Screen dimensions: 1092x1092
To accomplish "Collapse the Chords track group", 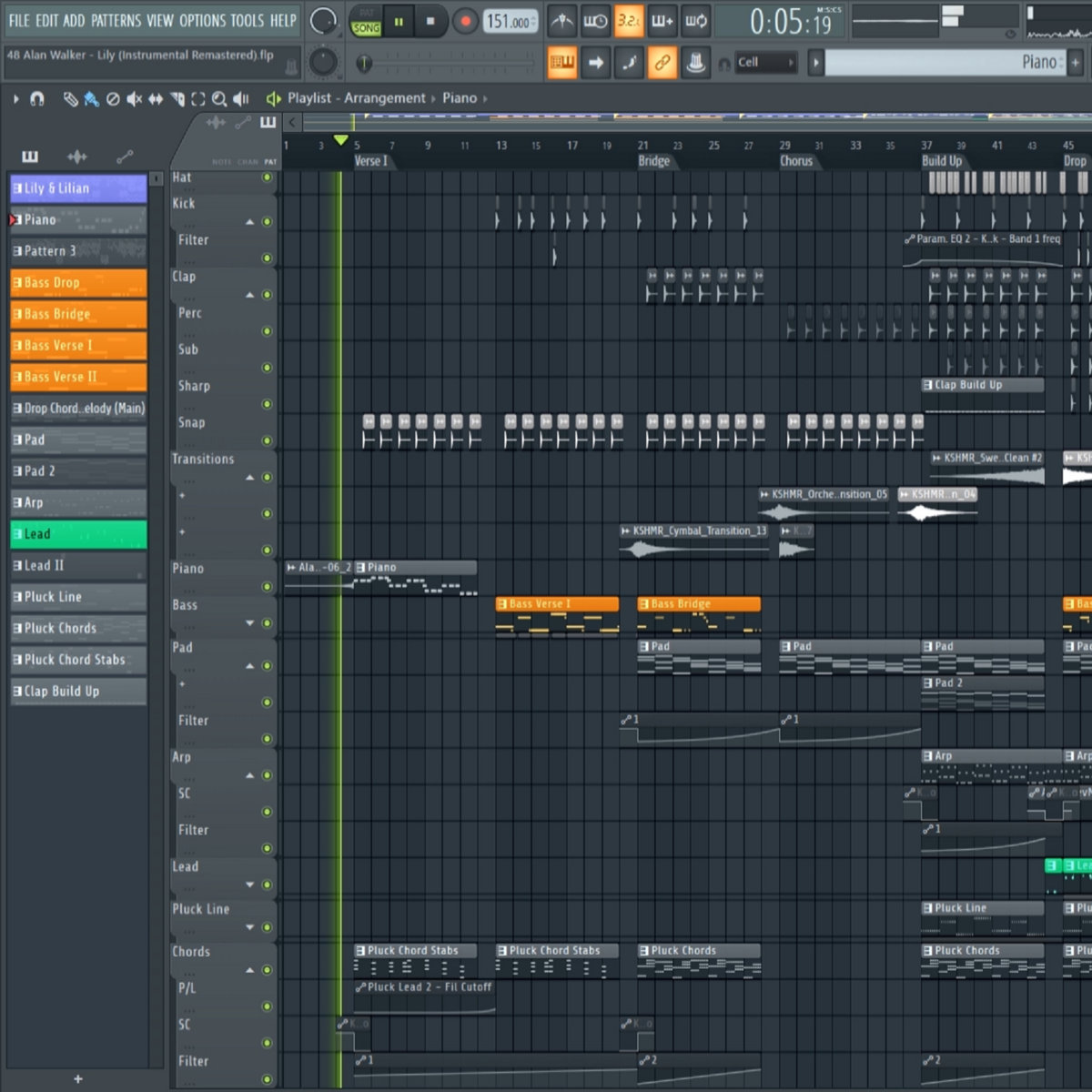I will (249, 970).
